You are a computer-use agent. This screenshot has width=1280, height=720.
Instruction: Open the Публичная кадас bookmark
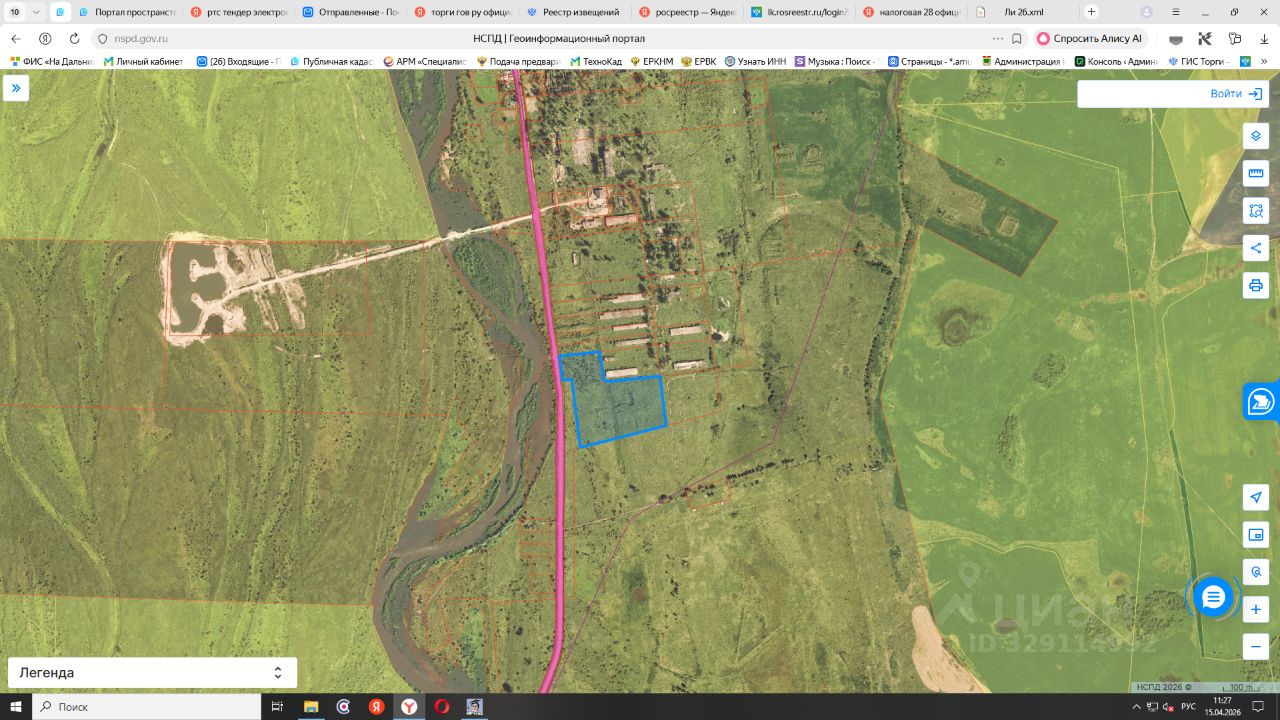point(330,61)
